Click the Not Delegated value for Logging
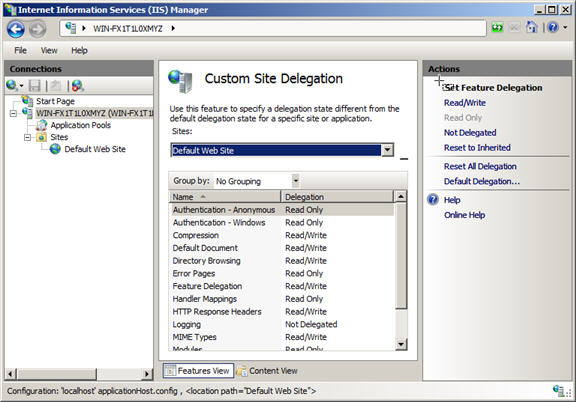This screenshot has height=402, width=576. tap(311, 324)
